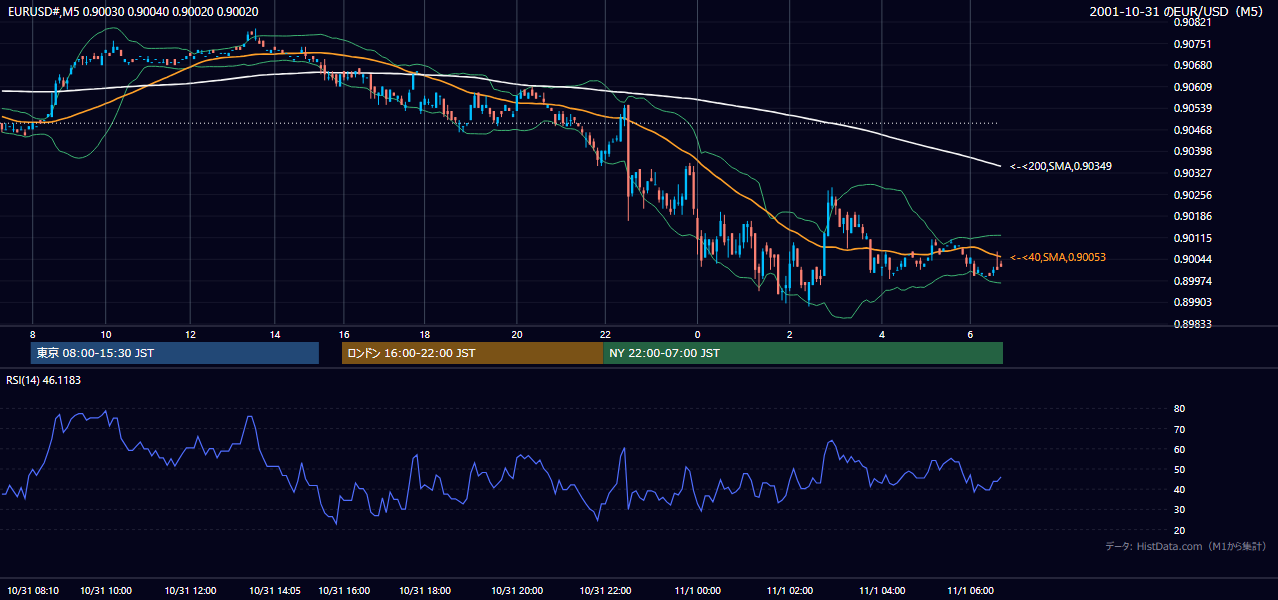Click the 11/1 00:00 time label
1278x600 pixels.
click(x=698, y=591)
